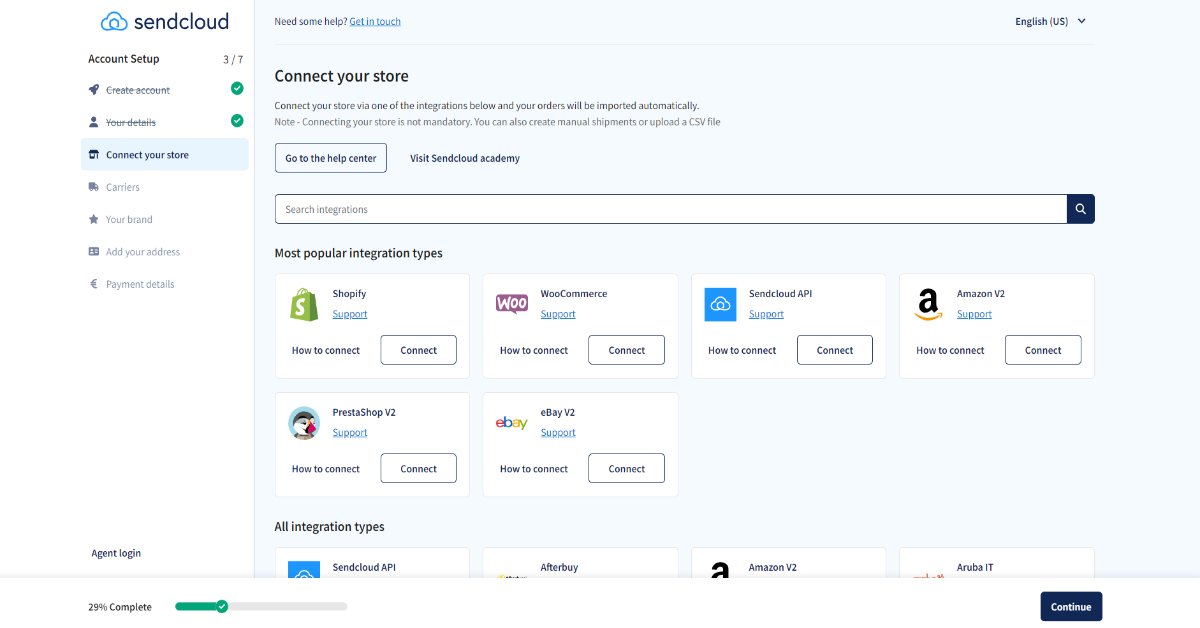This screenshot has height=628, width=1200.
Task: Click the eBay V2 logo
Action: [x=512, y=423]
